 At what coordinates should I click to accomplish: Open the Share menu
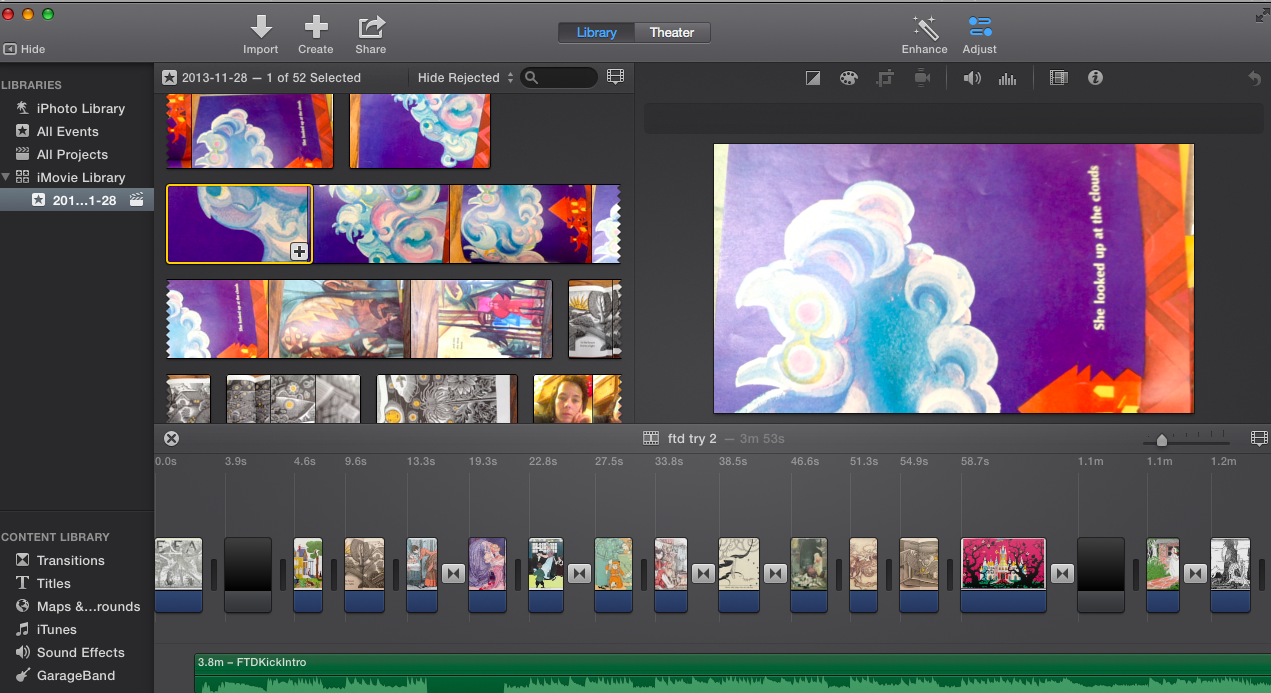pos(371,27)
